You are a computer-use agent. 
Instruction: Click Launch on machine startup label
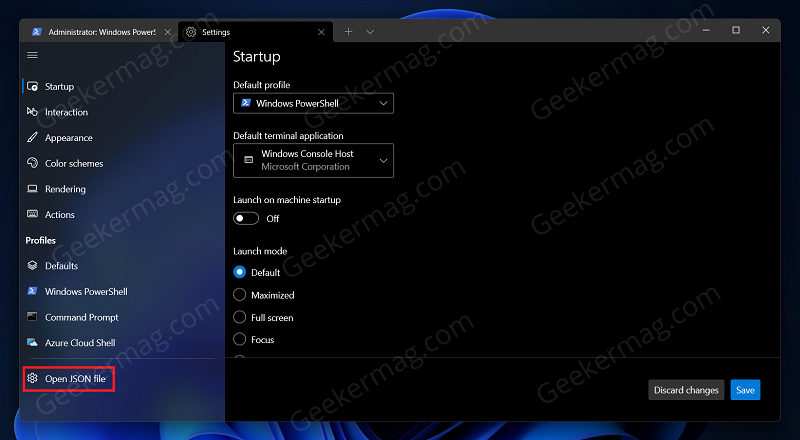tap(287, 200)
